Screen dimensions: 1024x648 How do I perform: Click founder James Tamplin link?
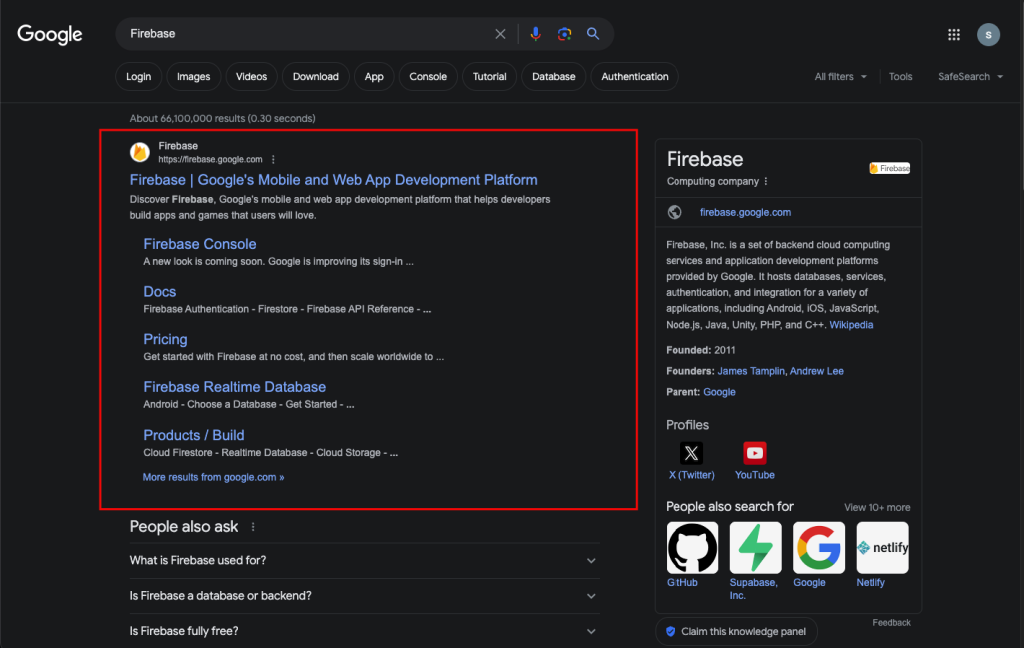click(751, 371)
